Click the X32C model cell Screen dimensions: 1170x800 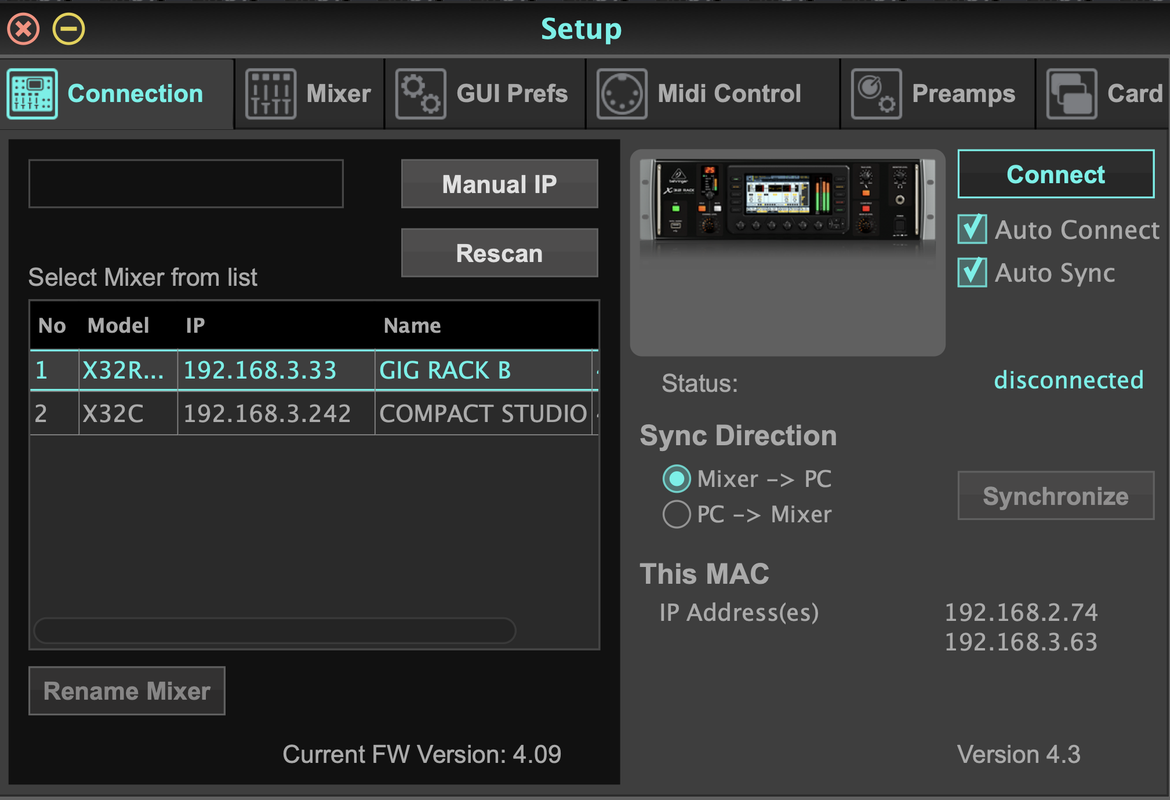128,413
